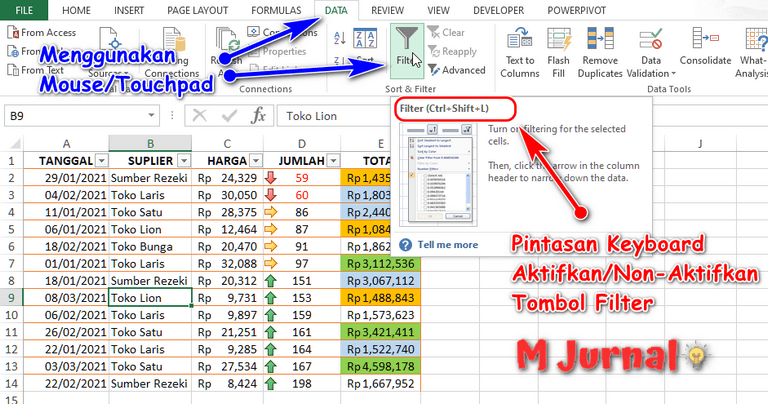Click green up arrow icon beside 151
This screenshot has height=404, width=768.
pos(270,281)
